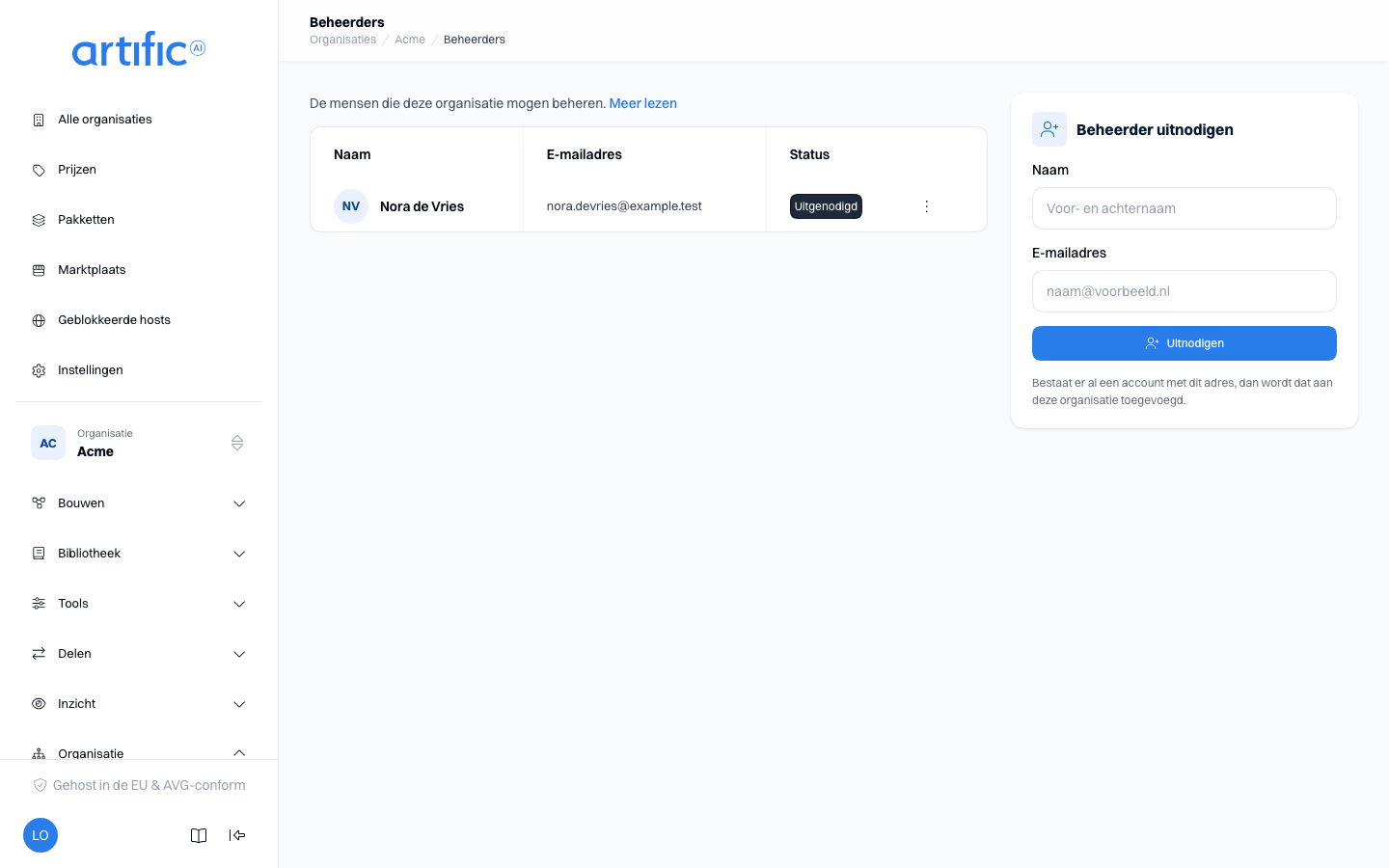Viewport: 1389px width, 868px height.
Task: Click the AC organisation avatar
Action: pyautogui.click(x=48, y=443)
